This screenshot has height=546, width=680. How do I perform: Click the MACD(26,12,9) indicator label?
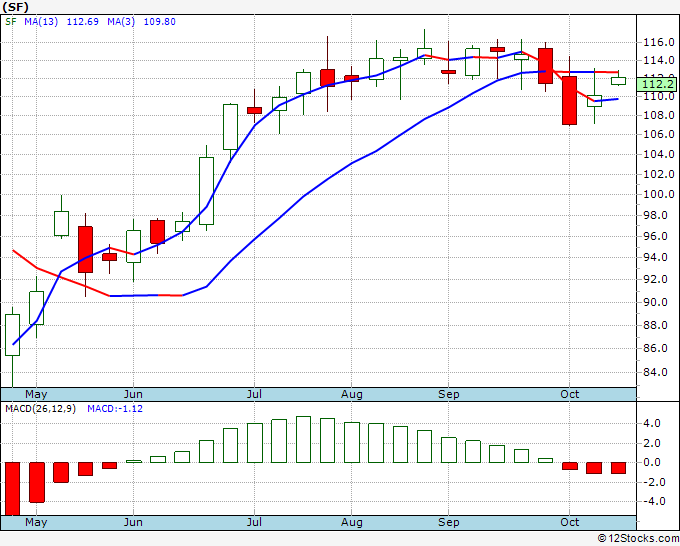point(40,409)
